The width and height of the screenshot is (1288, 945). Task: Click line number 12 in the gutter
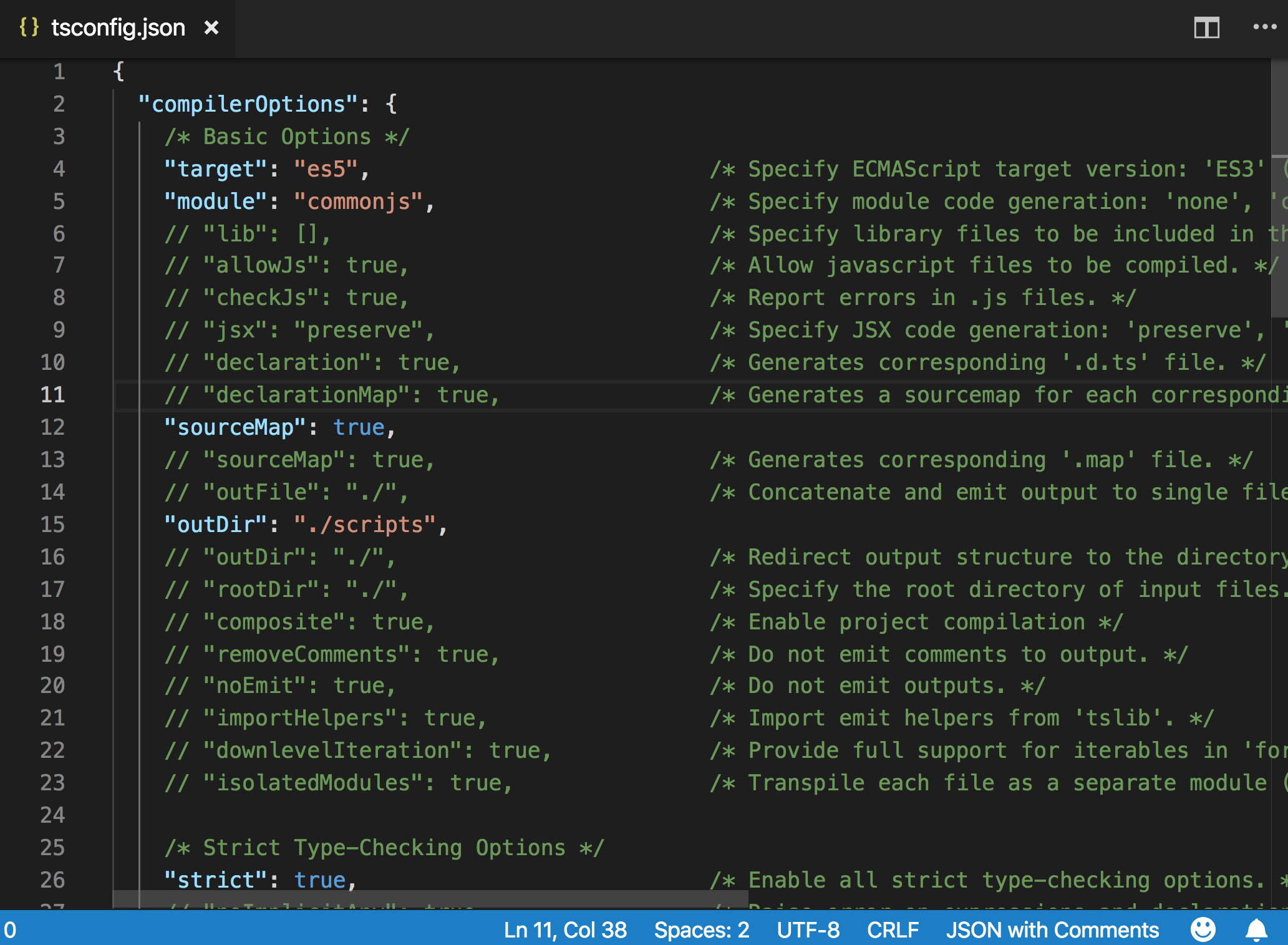(x=52, y=427)
